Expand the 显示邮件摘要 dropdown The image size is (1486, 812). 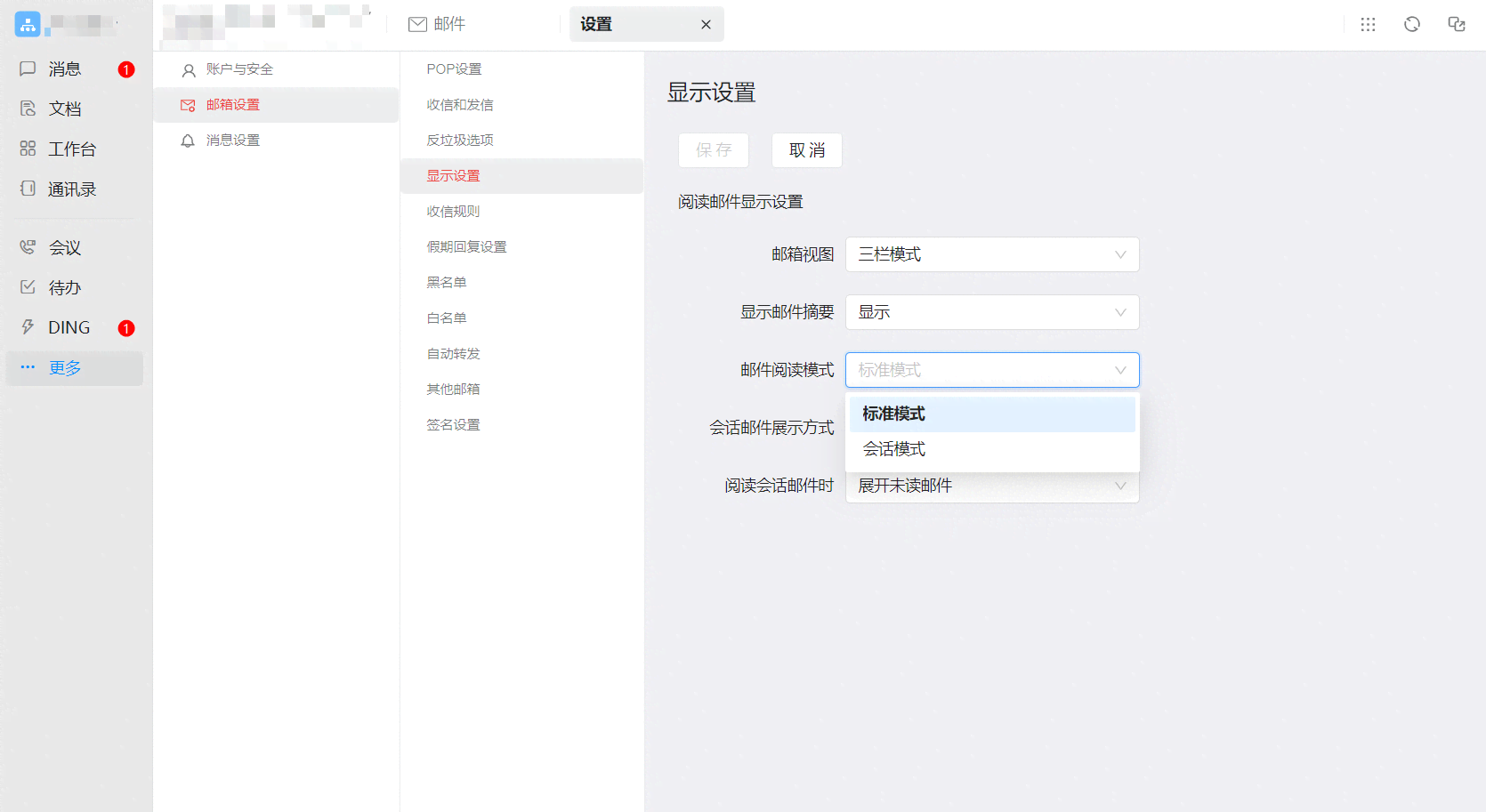pos(992,312)
